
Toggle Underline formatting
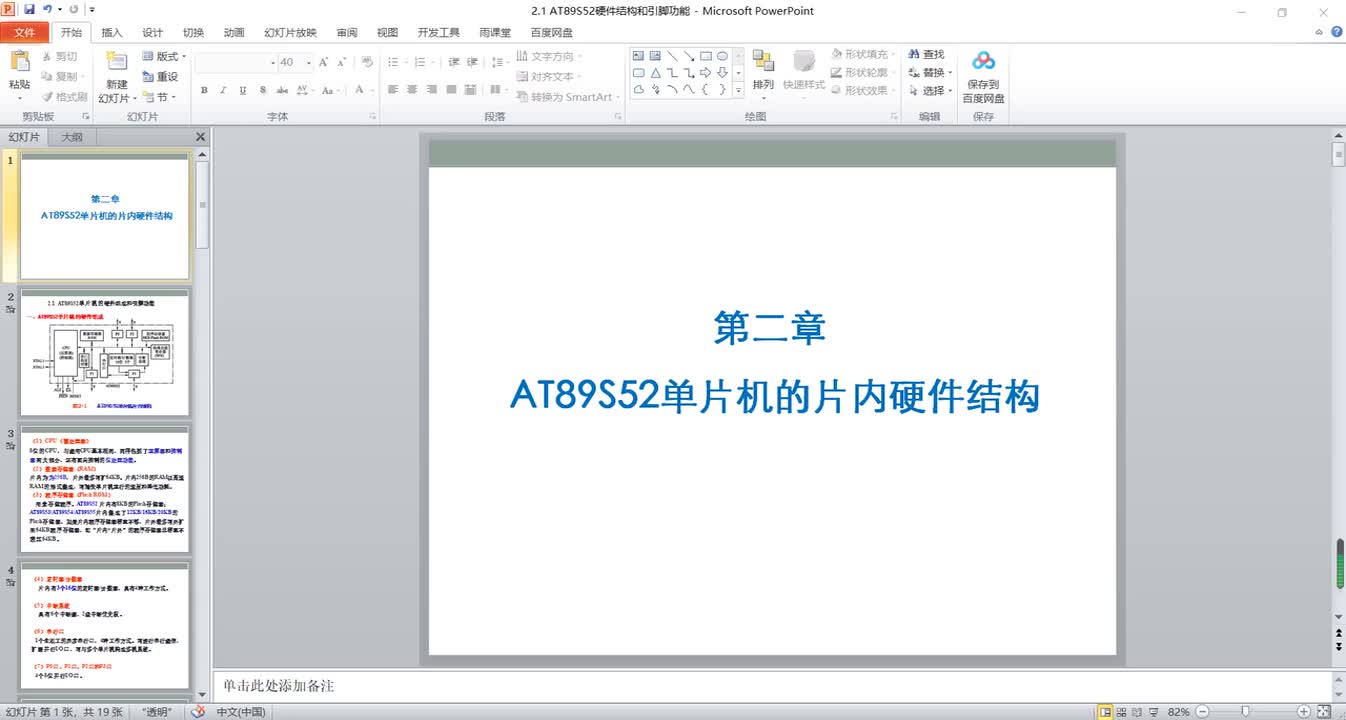click(243, 90)
